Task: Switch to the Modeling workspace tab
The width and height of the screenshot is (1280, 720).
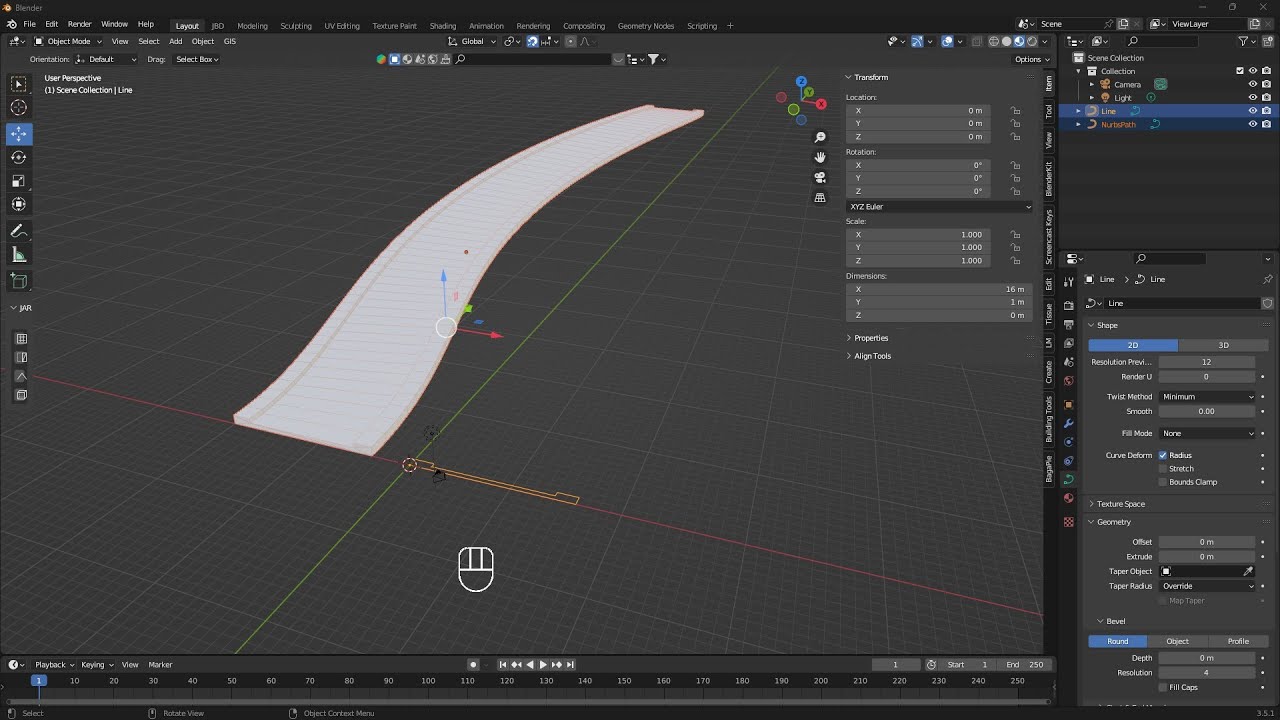Action: [252, 26]
